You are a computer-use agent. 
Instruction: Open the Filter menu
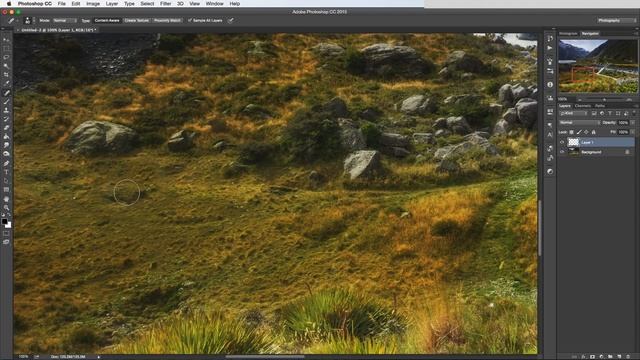click(x=165, y=3)
